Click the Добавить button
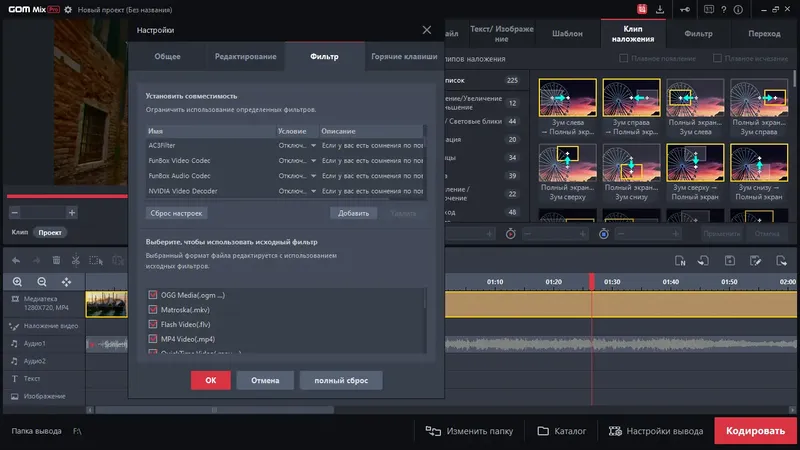 [x=353, y=213]
